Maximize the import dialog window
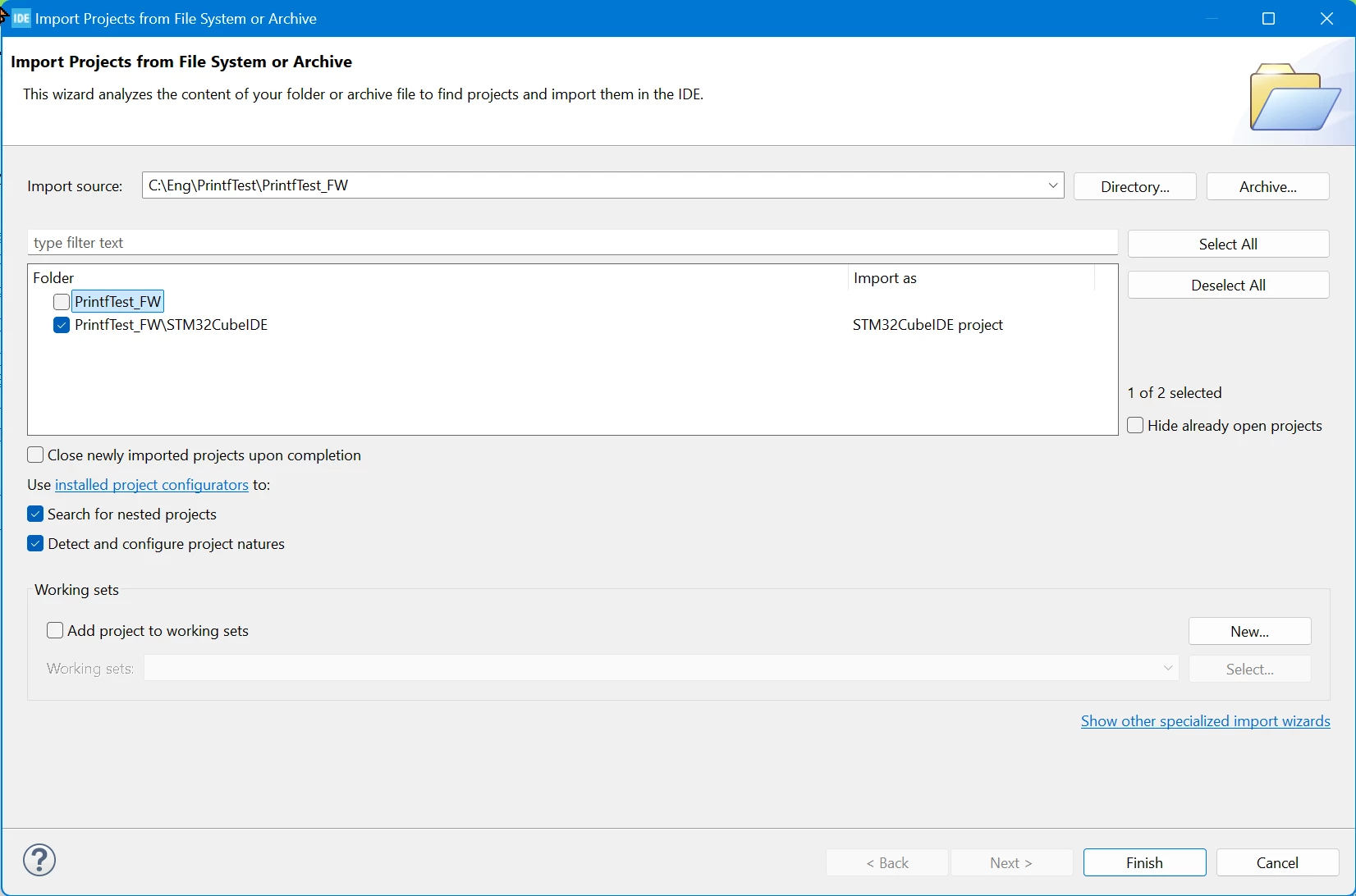 [x=1268, y=18]
